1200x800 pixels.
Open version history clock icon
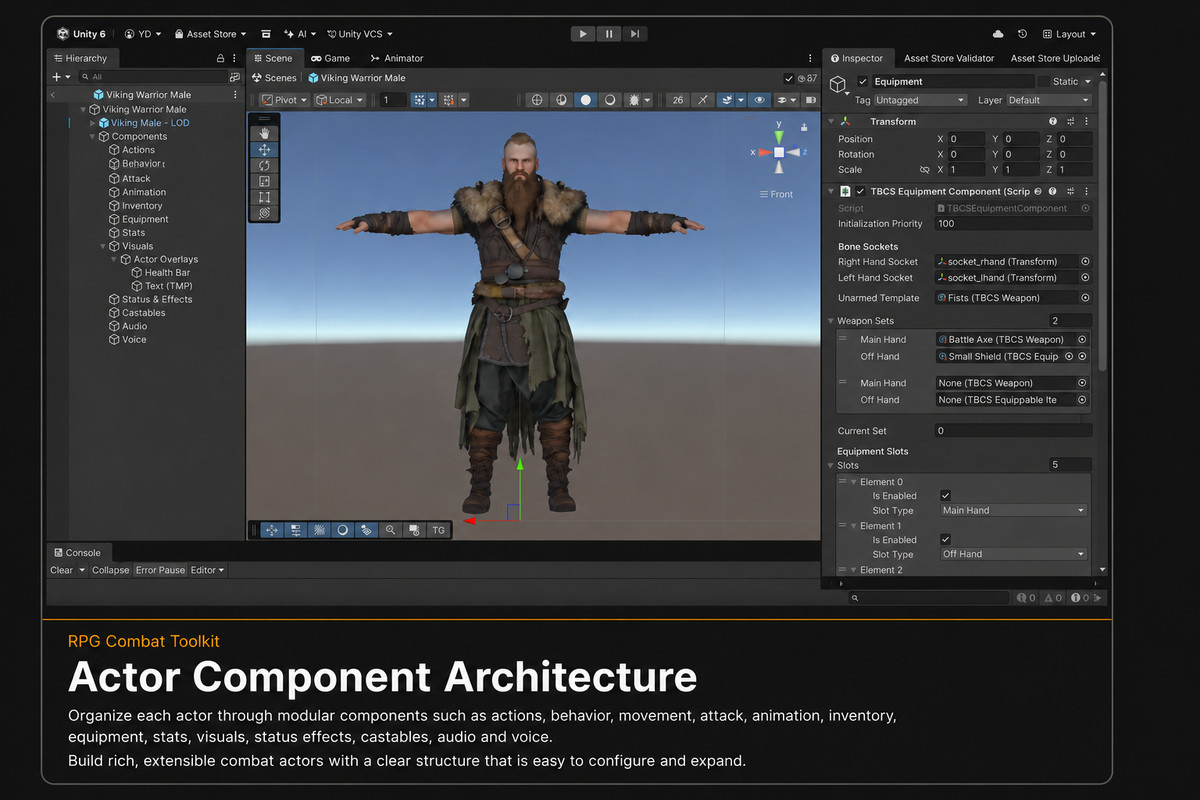[1022, 34]
